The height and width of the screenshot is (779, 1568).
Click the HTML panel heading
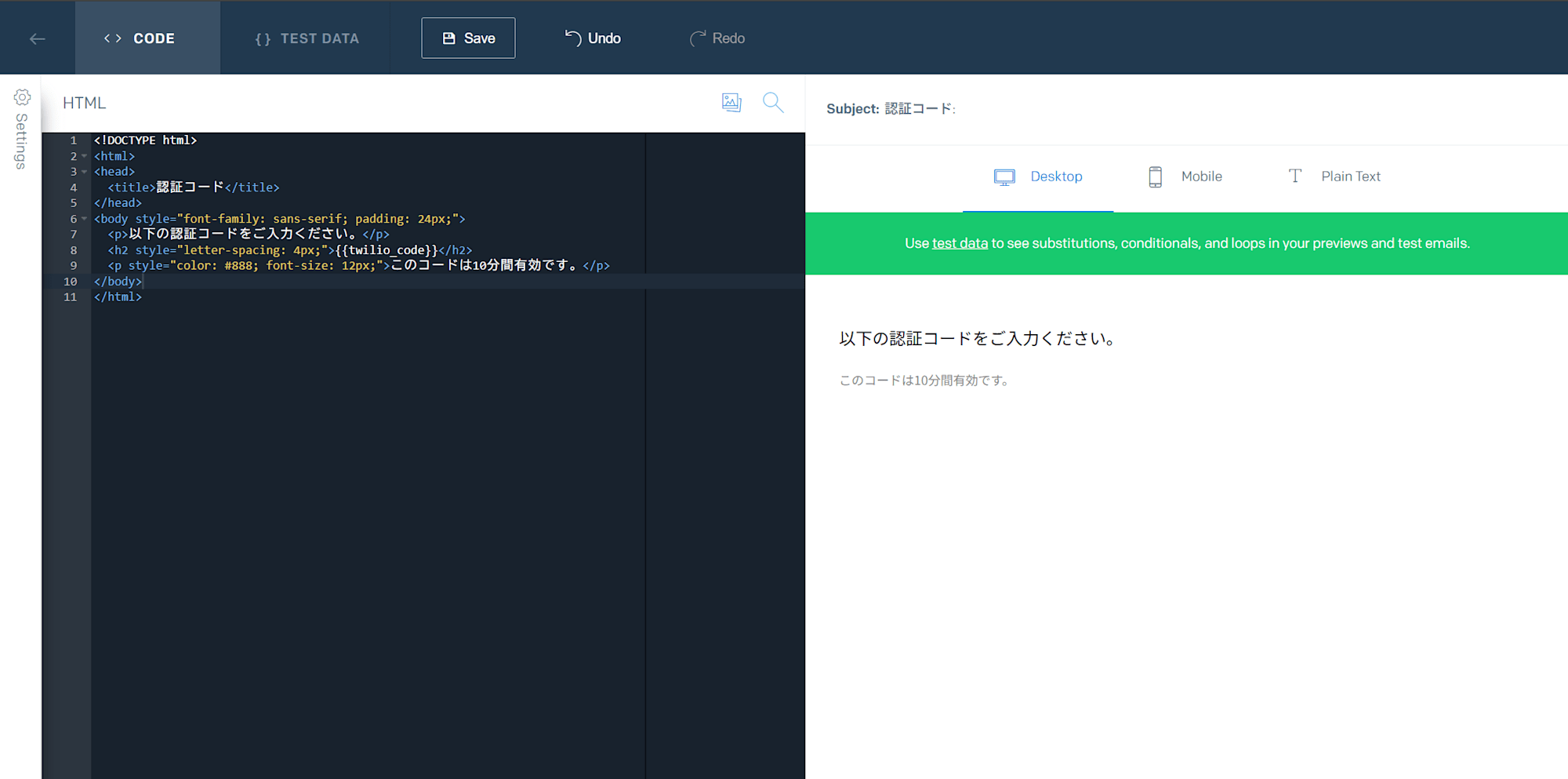tap(84, 103)
